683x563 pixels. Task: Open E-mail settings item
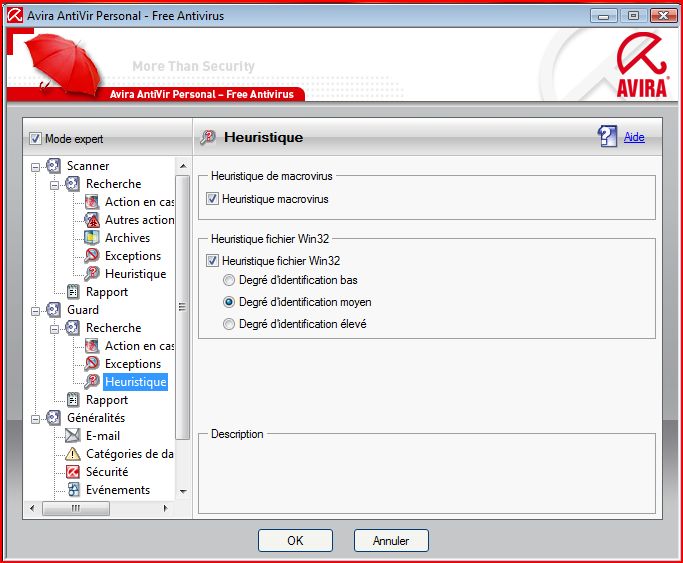103,436
